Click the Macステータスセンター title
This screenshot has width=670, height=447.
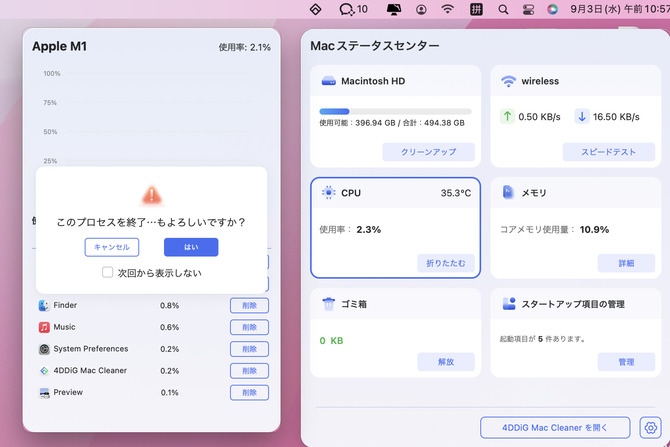click(375, 46)
